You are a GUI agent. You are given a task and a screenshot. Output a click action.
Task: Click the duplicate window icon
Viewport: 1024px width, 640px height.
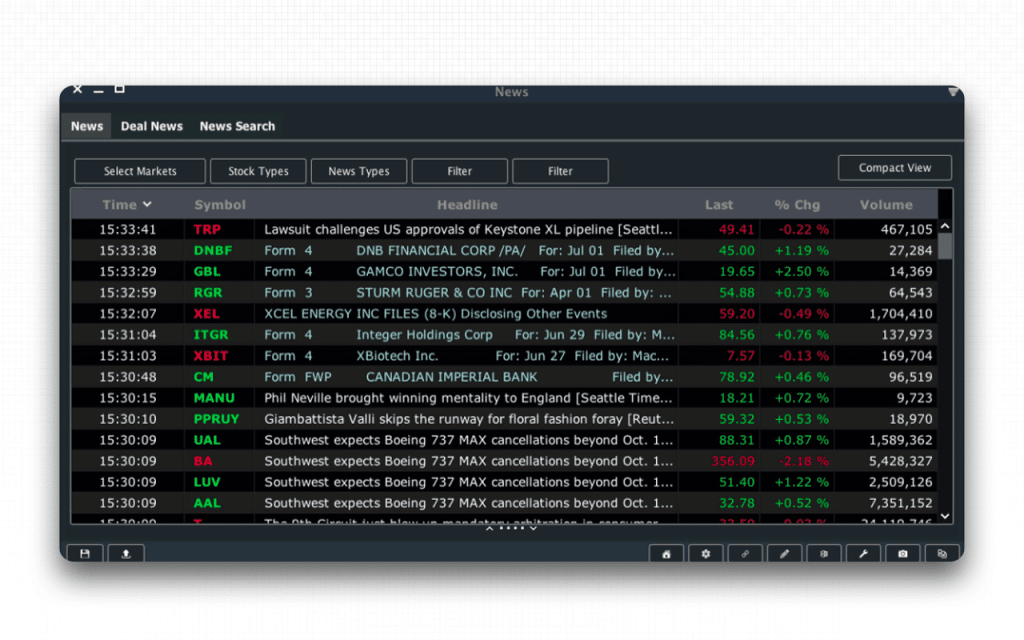[942, 554]
